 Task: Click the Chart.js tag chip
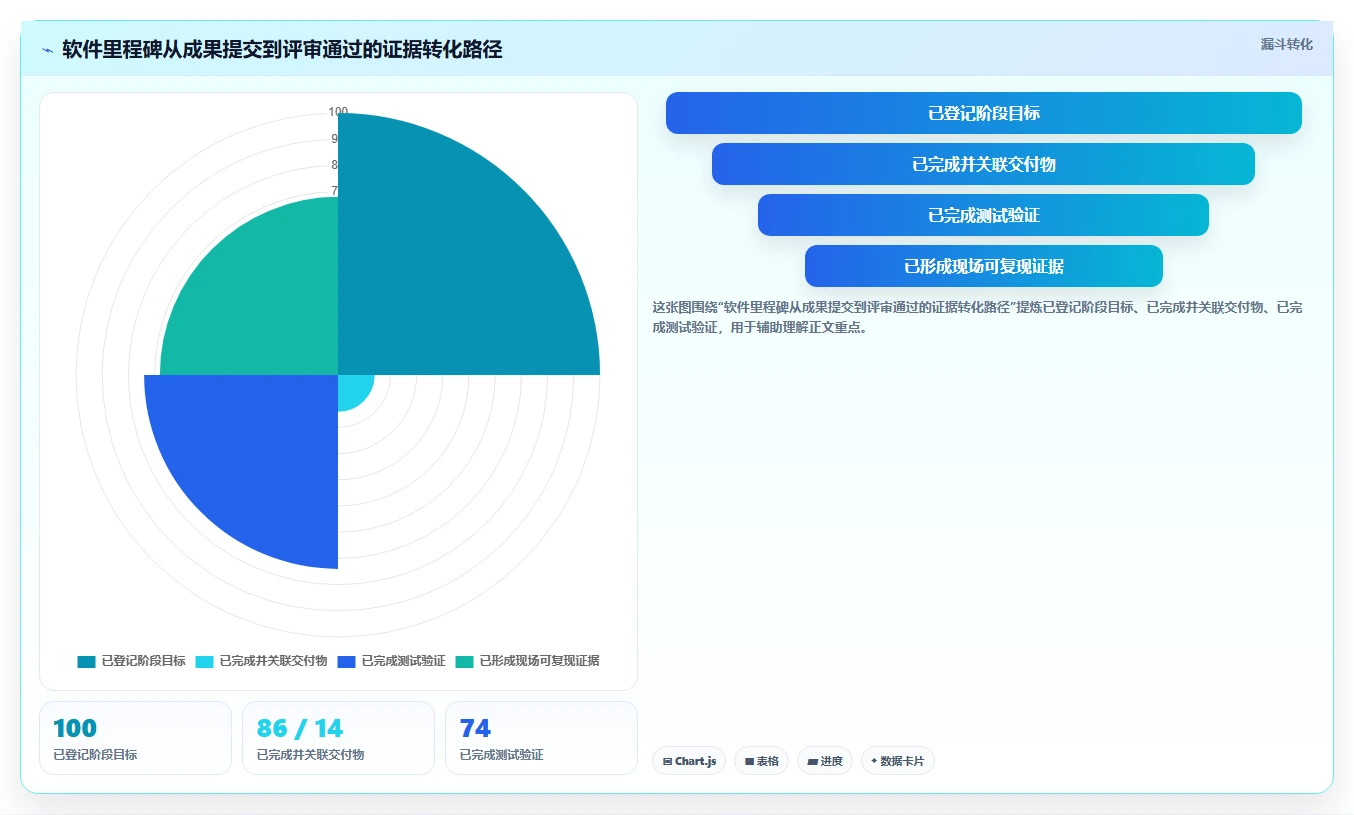tap(689, 761)
